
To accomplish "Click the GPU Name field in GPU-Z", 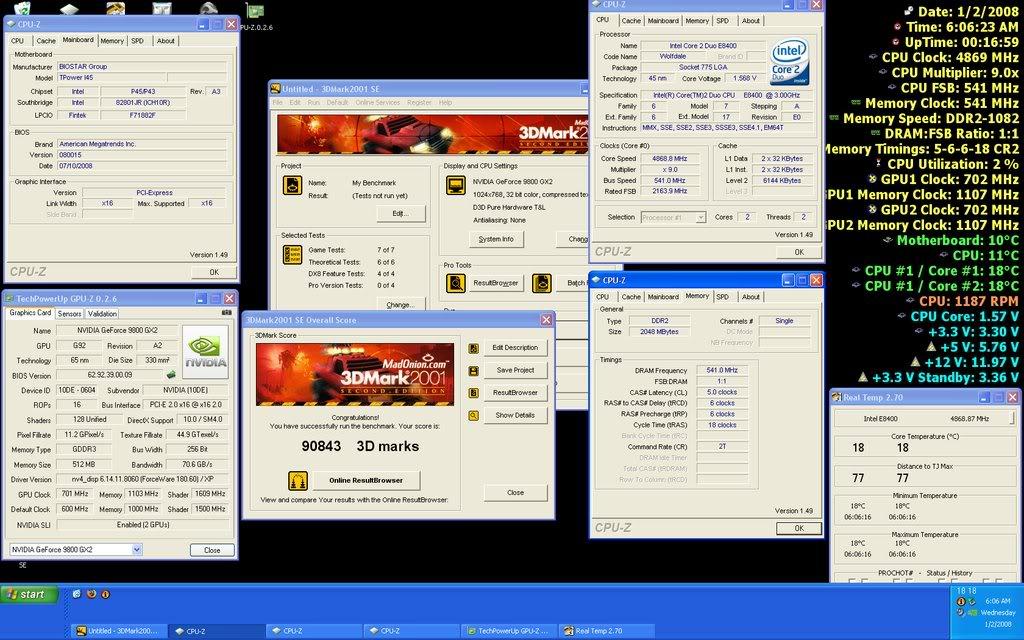I will 117,330.
